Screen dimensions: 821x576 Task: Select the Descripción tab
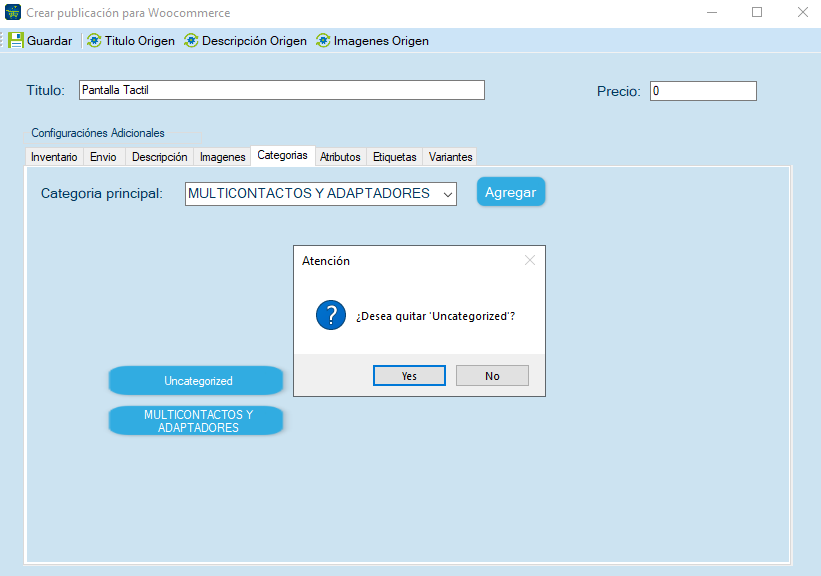point(160,157)
